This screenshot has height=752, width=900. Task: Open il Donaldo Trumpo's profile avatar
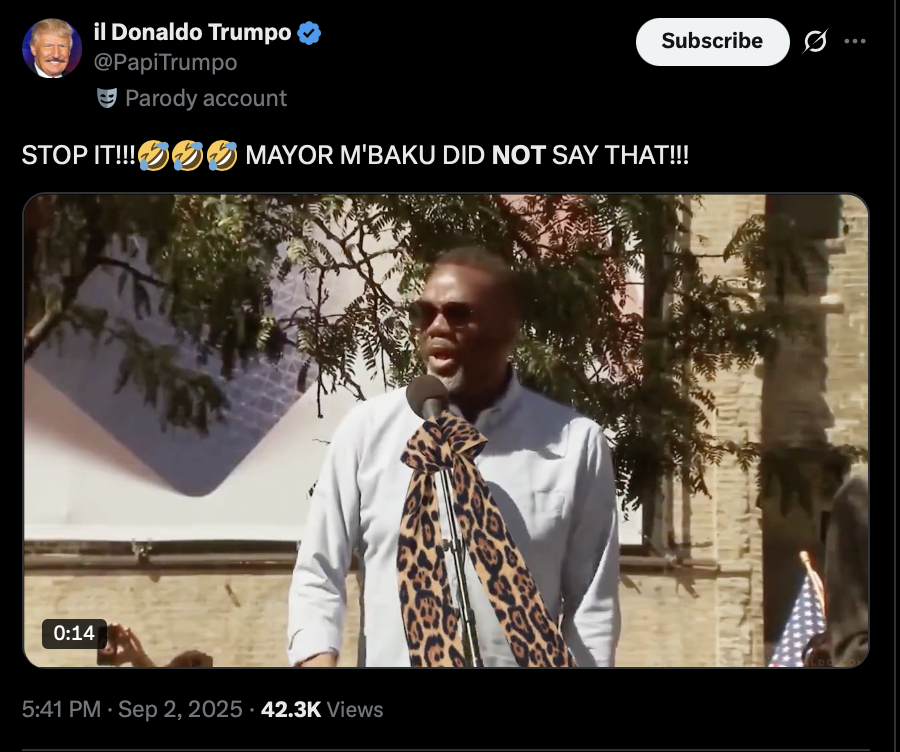point(52,48)
